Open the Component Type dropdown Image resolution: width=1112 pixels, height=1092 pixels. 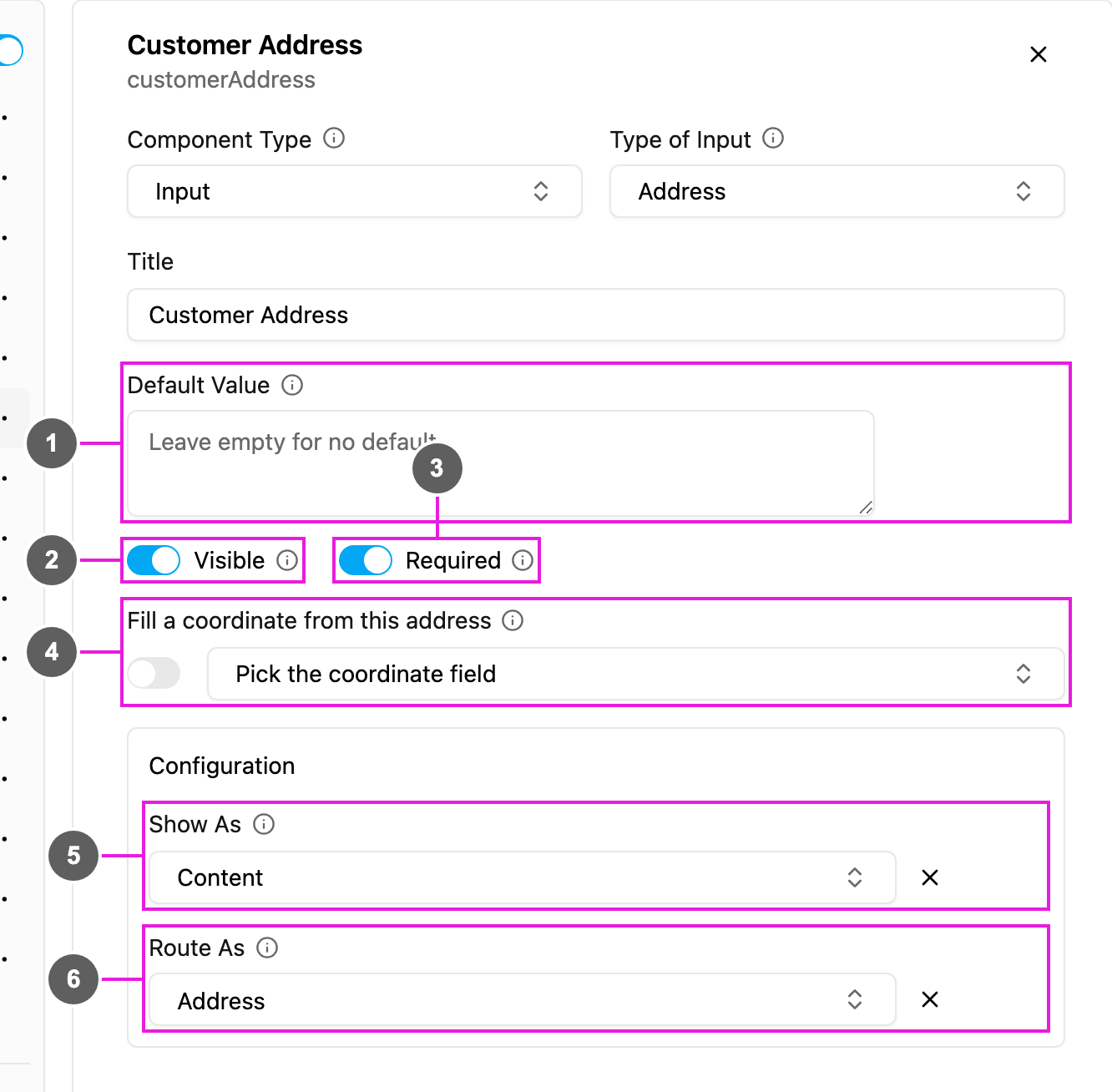[355, 191]
